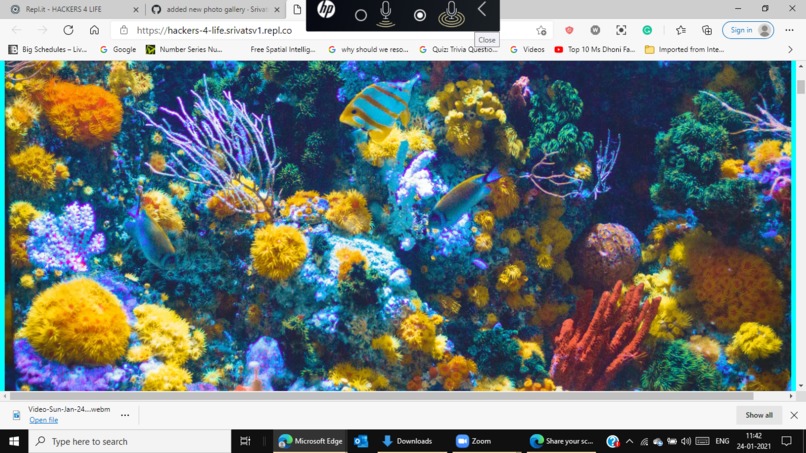This screenshot has width=806, height=453.
Task: Open Task View on the taskbar
Action: click(x=245, y=441)
